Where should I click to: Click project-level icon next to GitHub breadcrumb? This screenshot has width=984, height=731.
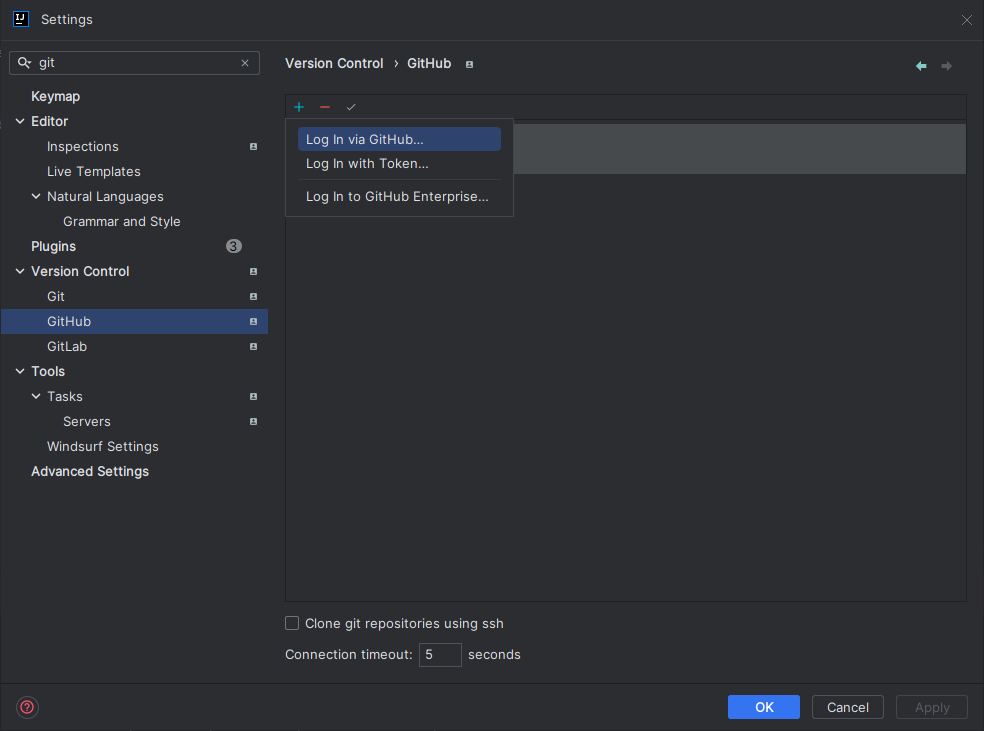pos(469,64)
